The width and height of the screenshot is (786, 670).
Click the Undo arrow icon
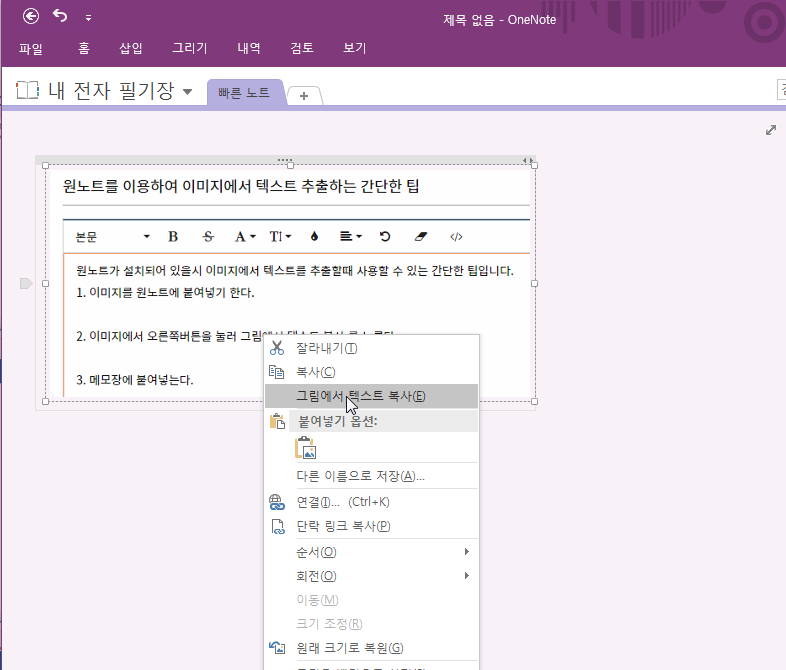[x=61, y=16]
